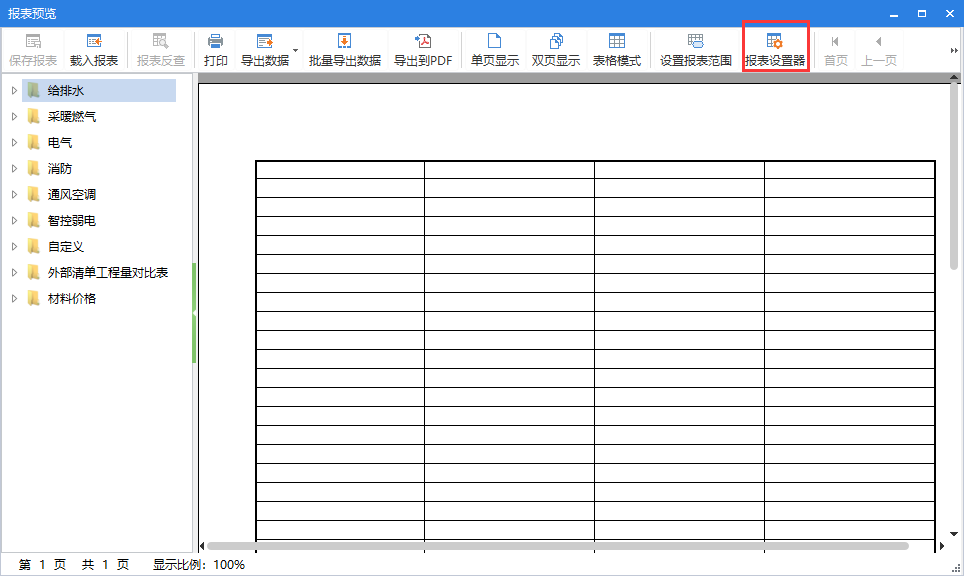Collapse the left panel using green splitter handle
Screen dimensions: 964x576
pyautogui.click(x=194, y=313)
